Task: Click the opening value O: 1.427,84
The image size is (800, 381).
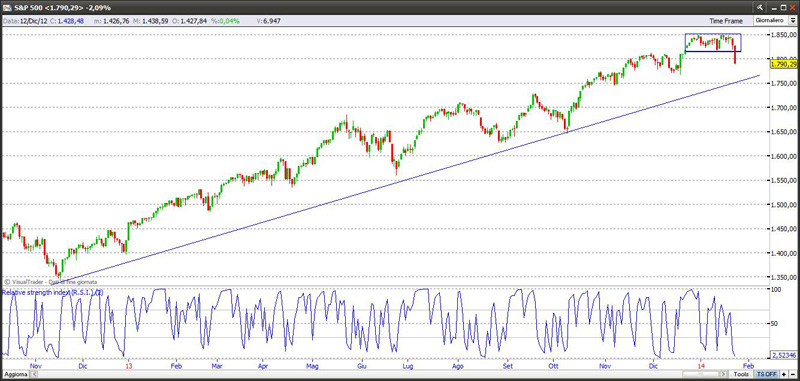Action: tap(189, 21)
